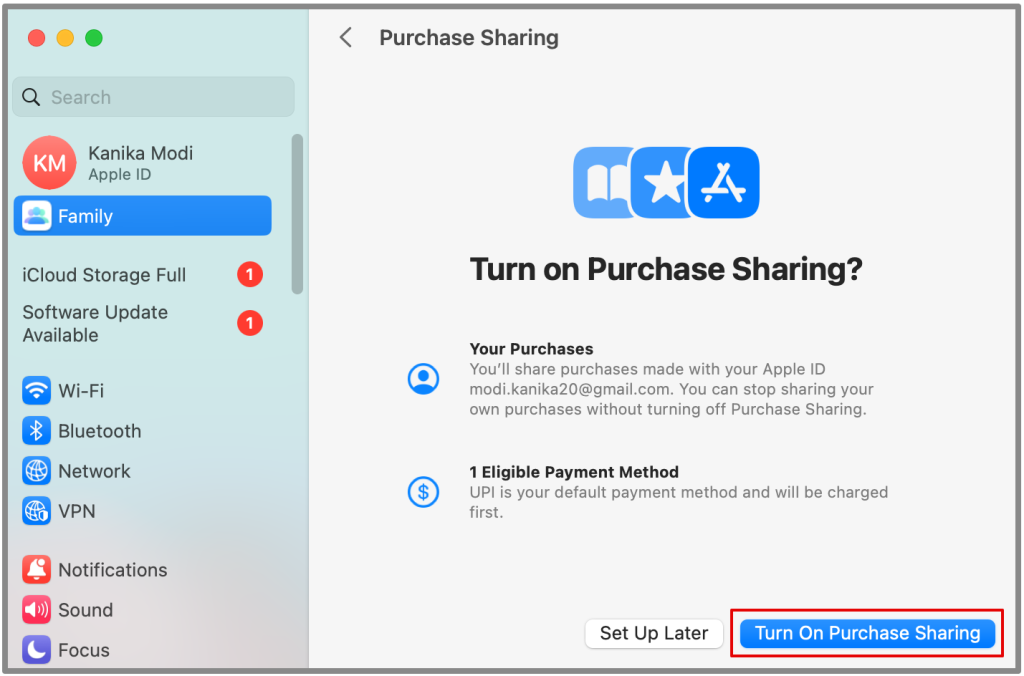Click the green full-screen window button
The height and width of the screenshot is (676, 1024).
94,38
